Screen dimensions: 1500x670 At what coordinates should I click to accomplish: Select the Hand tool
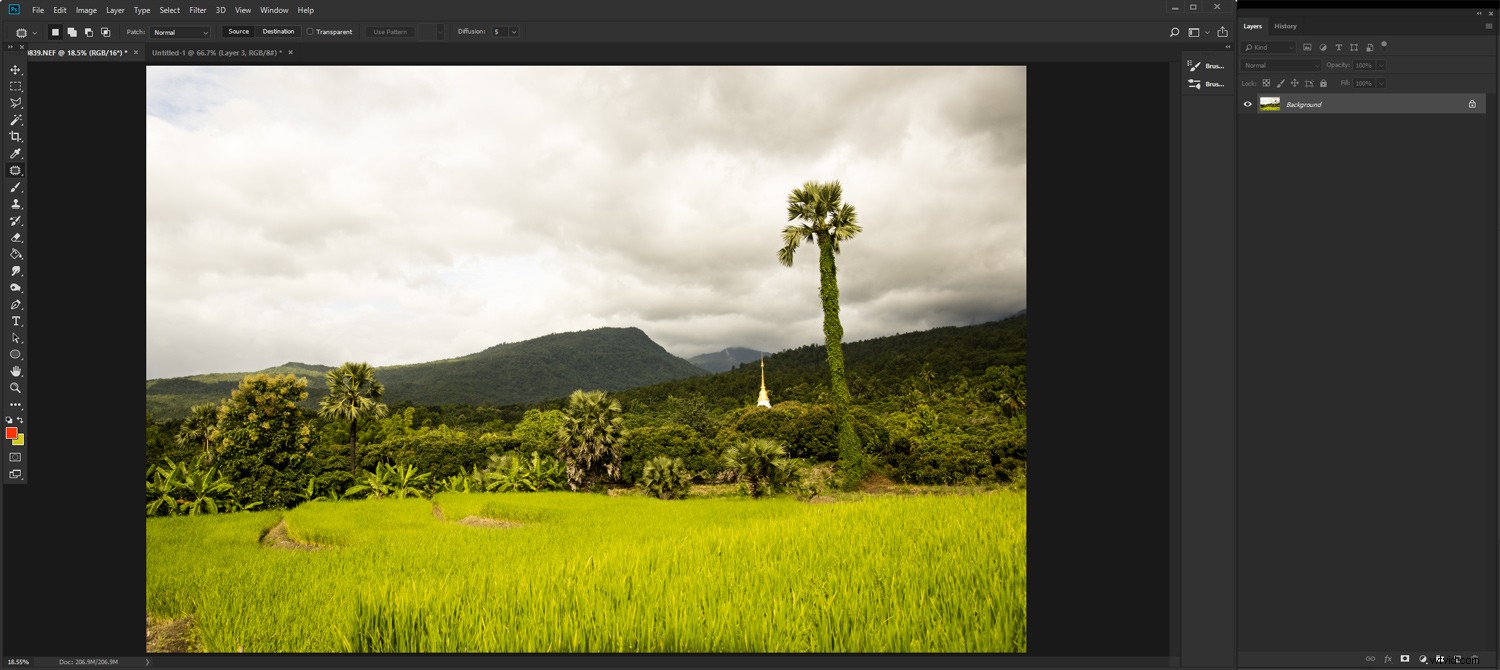[15, 371]
